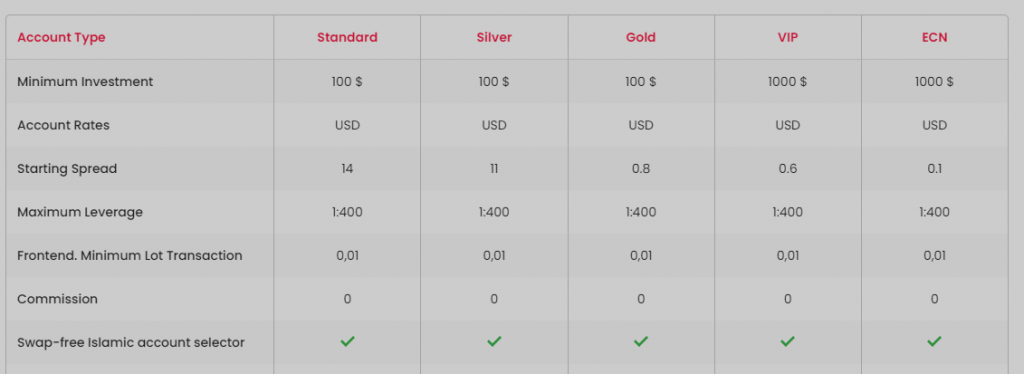The width and height of the screenshot is (1024, 374).
Task: Choose the Gold account header
Action: 641,37
